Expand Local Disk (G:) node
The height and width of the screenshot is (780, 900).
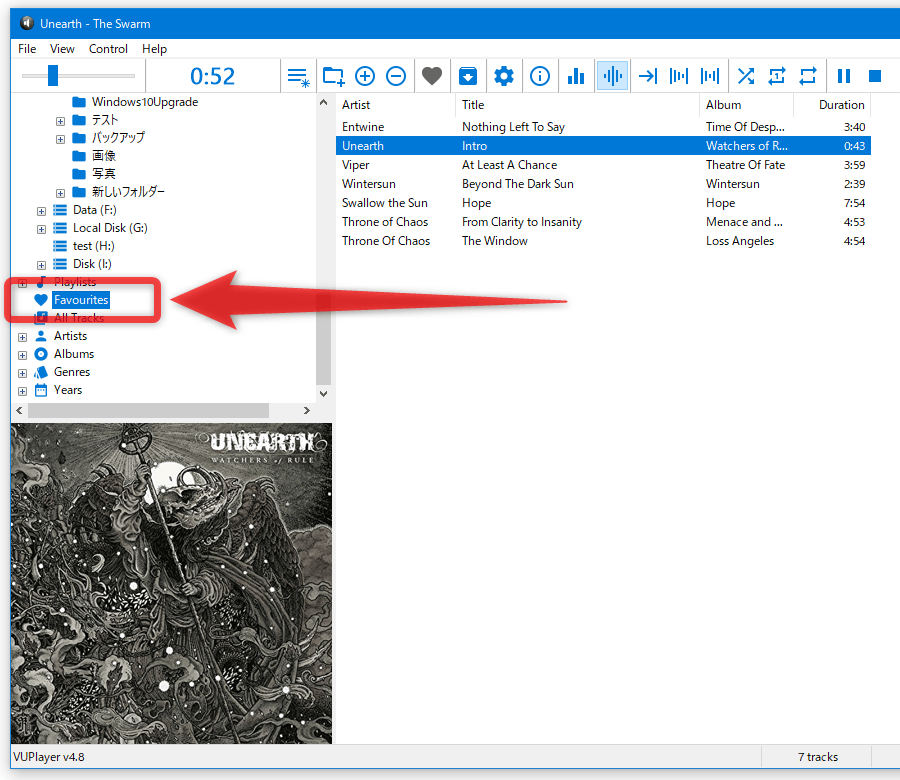click(41, 229)
